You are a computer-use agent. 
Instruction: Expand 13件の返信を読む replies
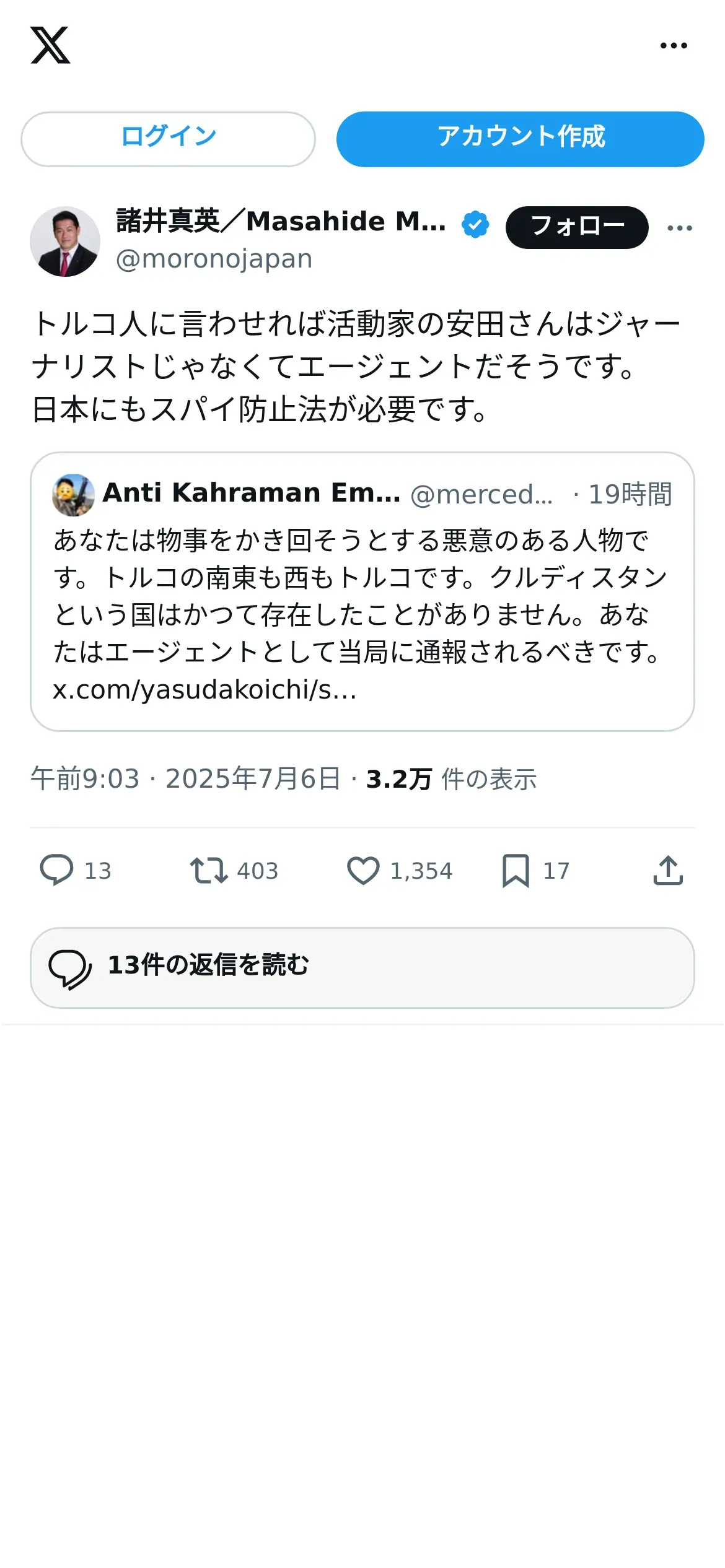pos(362,967)
